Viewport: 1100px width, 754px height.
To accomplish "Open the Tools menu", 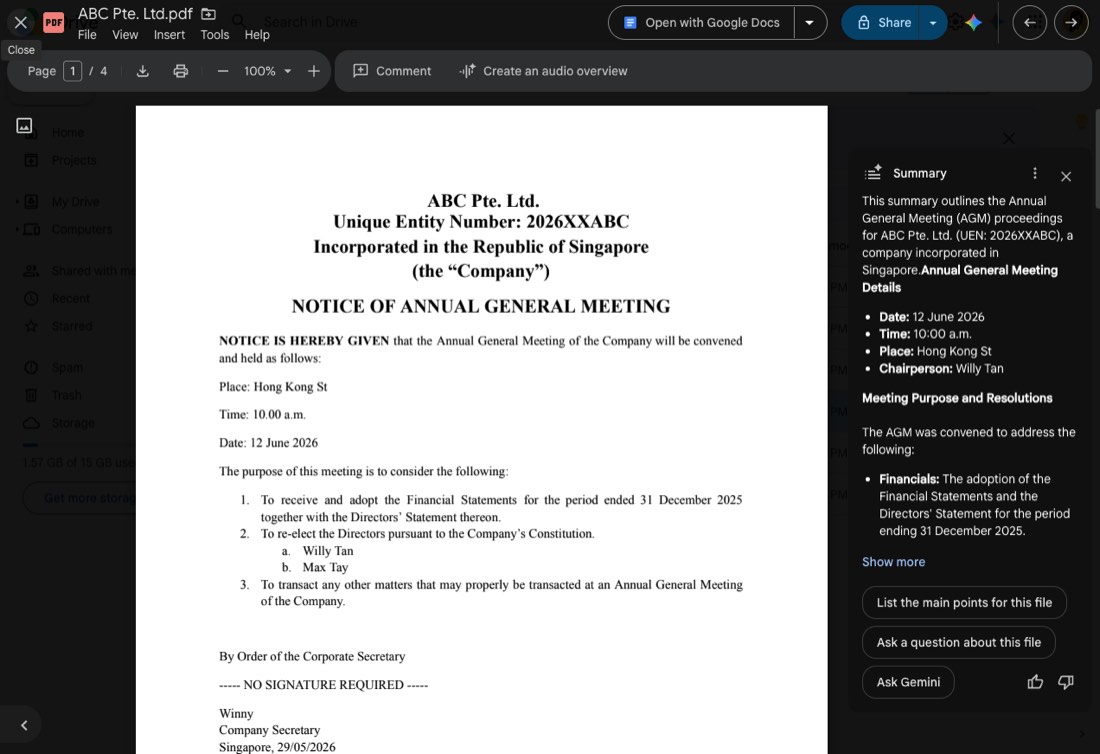I will [x=214, y=34].
